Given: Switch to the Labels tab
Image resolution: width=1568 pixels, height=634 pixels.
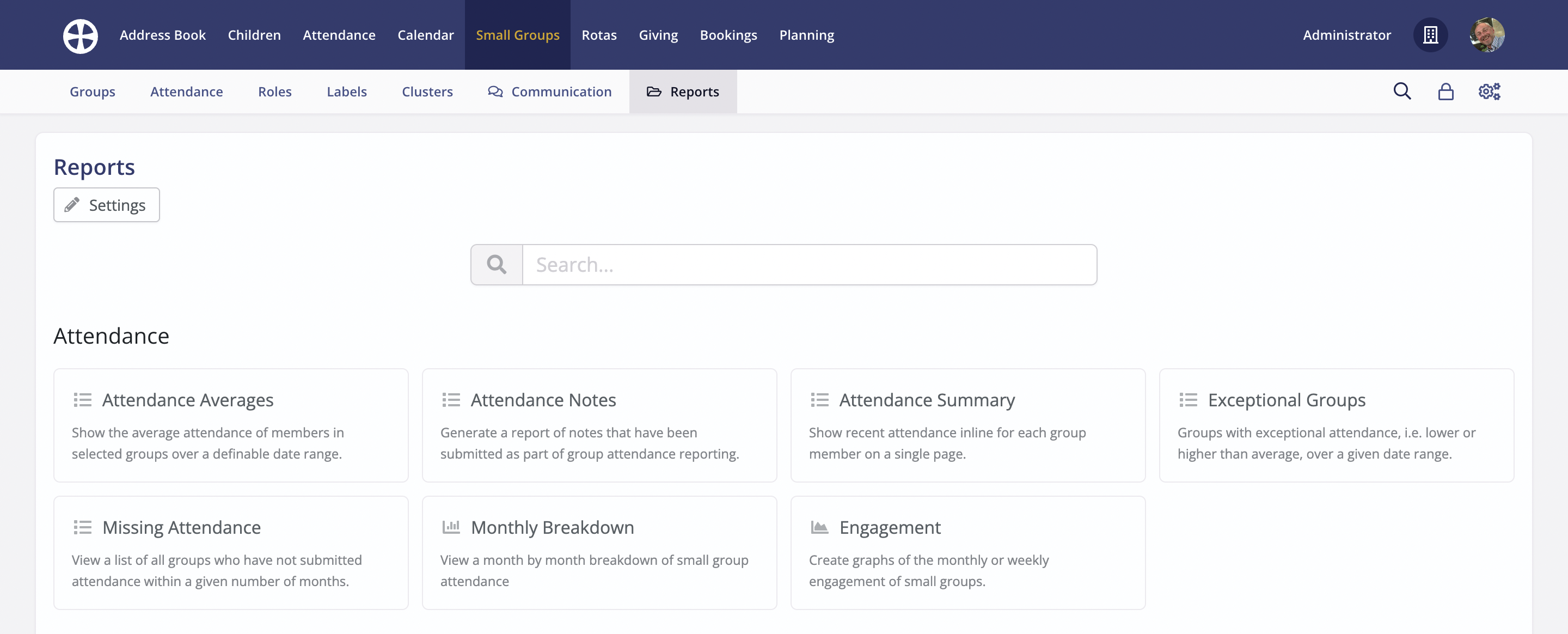Looking at the screenshot, I should (347, 92).
